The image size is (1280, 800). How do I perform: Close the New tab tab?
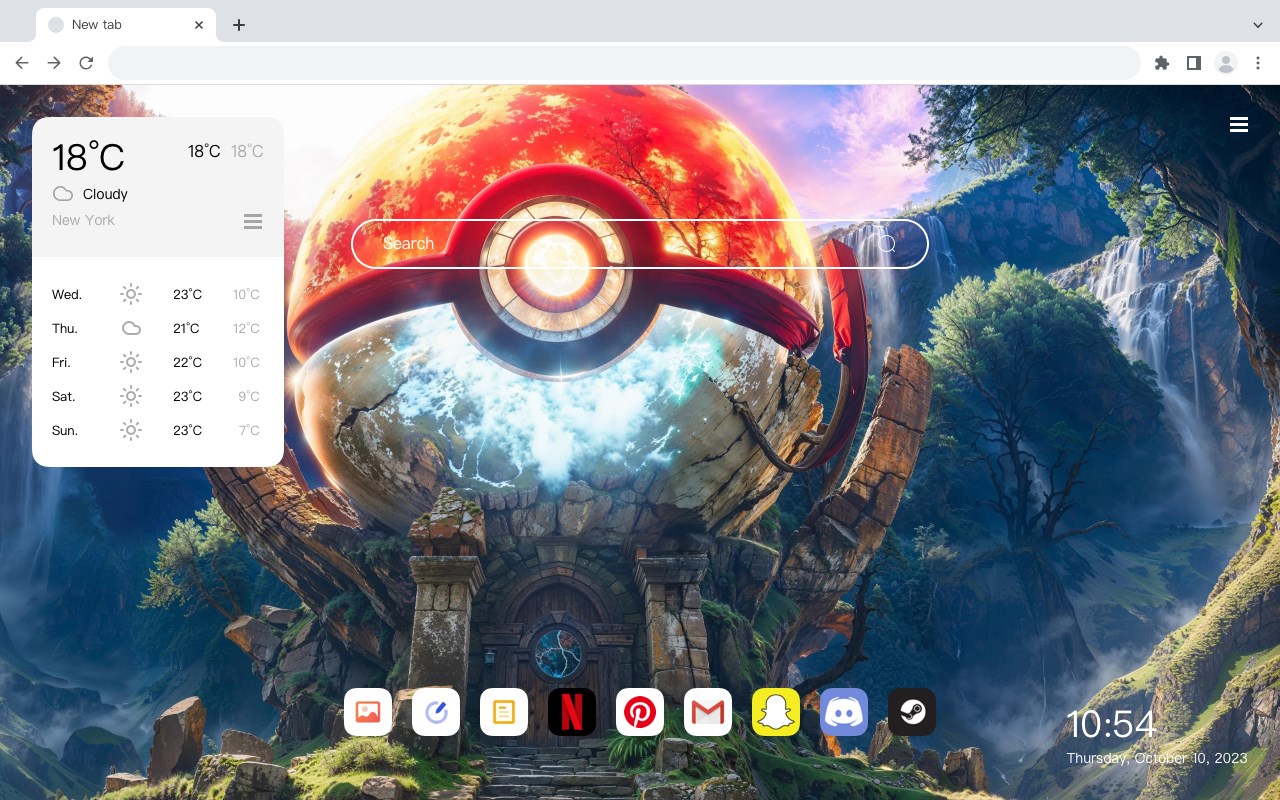pyautogui.click(x=199, y=25)
